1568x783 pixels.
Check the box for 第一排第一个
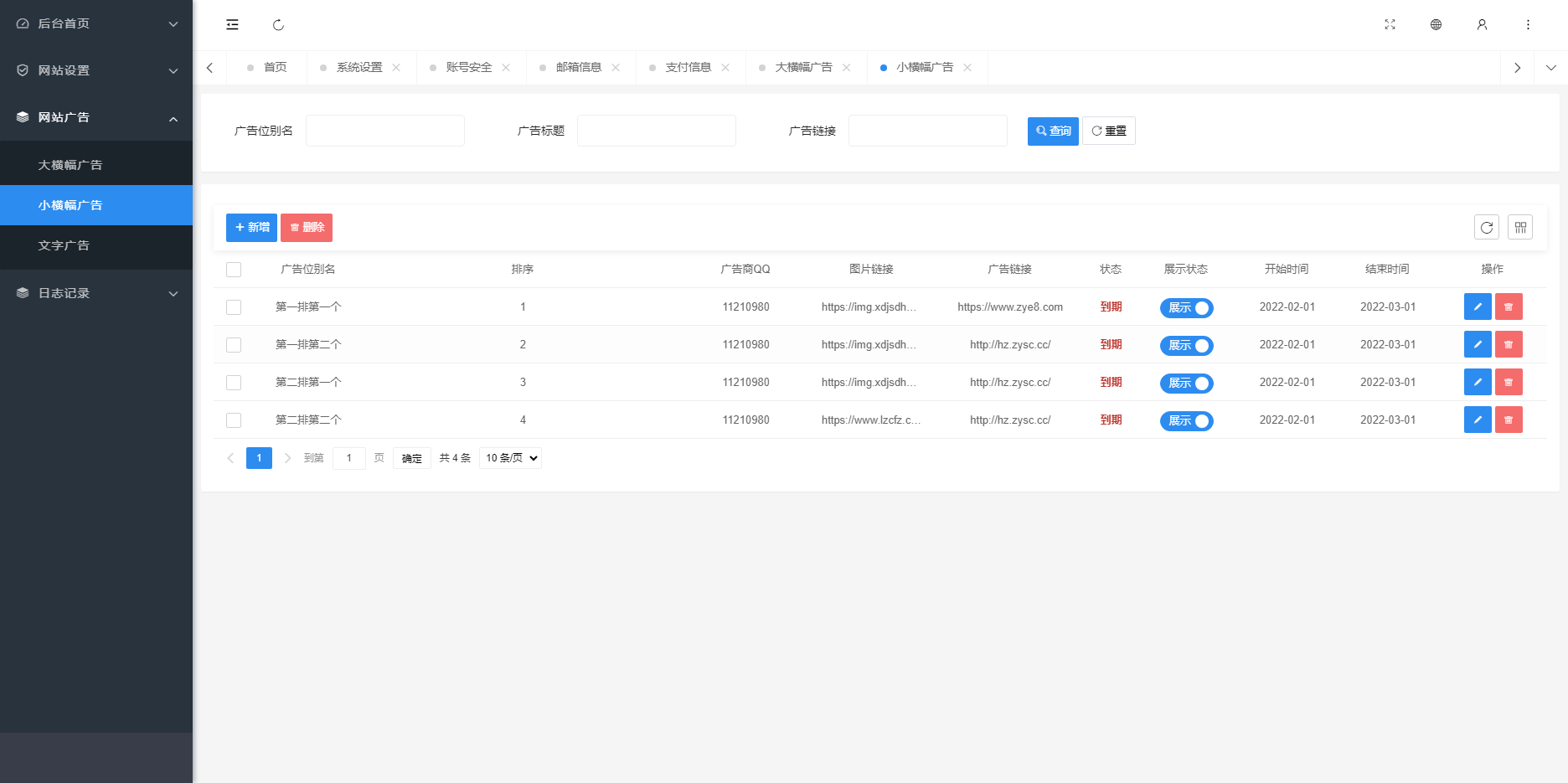tap(234, 307)
